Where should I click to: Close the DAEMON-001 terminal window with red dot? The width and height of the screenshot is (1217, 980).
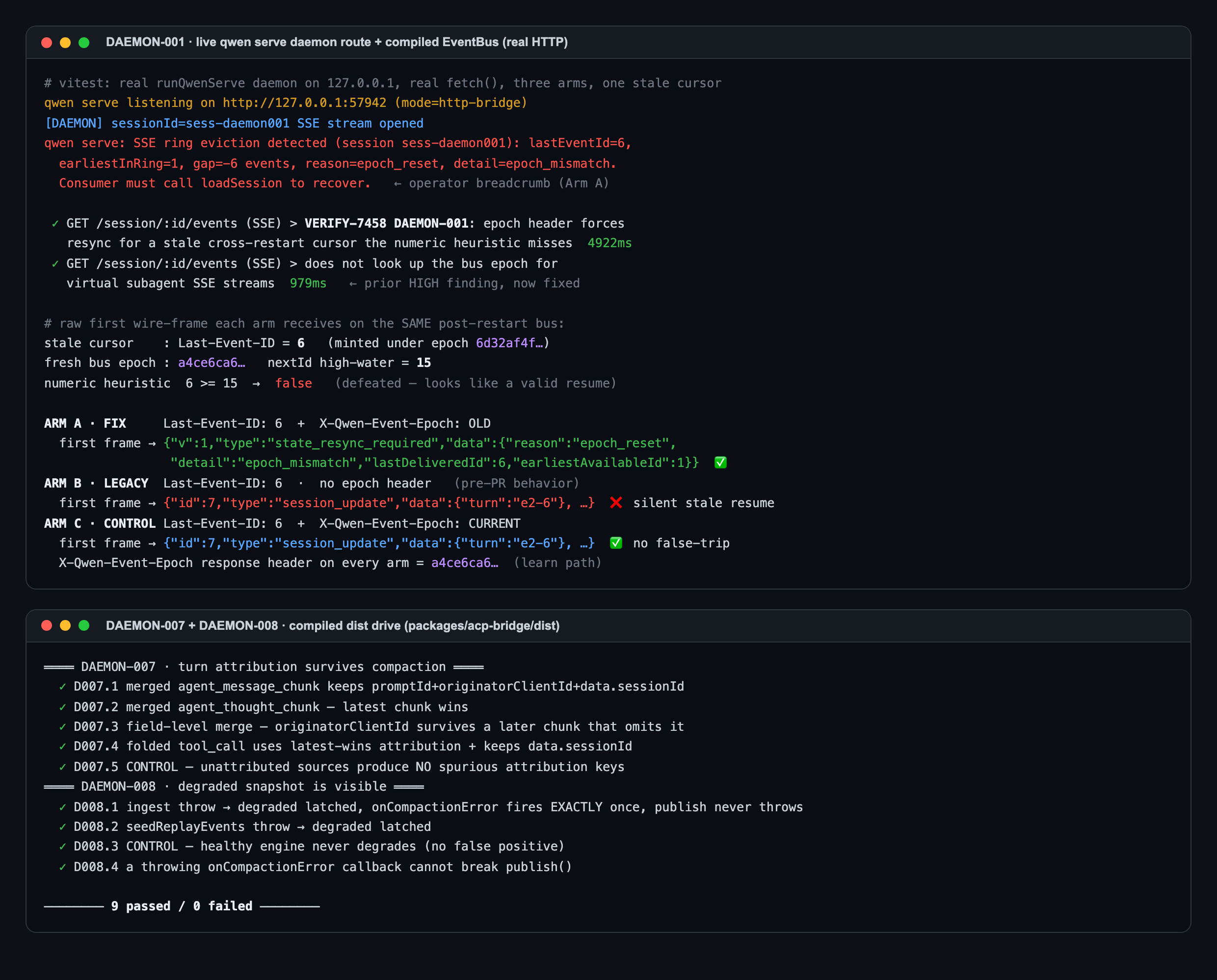[47, 42]
